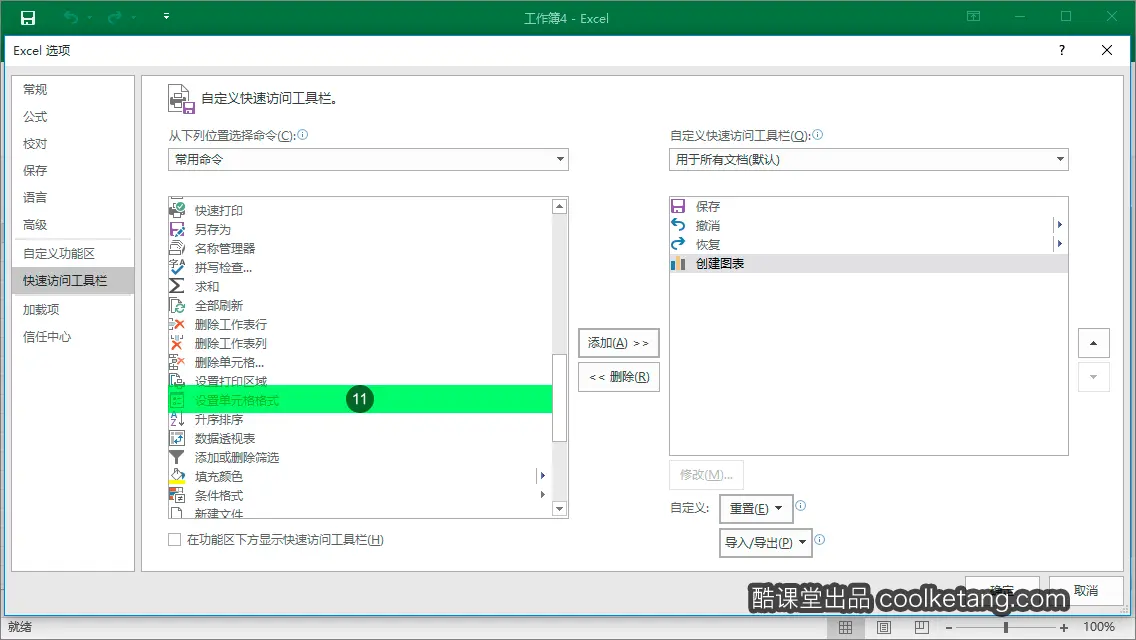Viewport: 1136px width, 640px height.
Task: Open the 快速访问工具栏 options category
Action: [72, 280]
